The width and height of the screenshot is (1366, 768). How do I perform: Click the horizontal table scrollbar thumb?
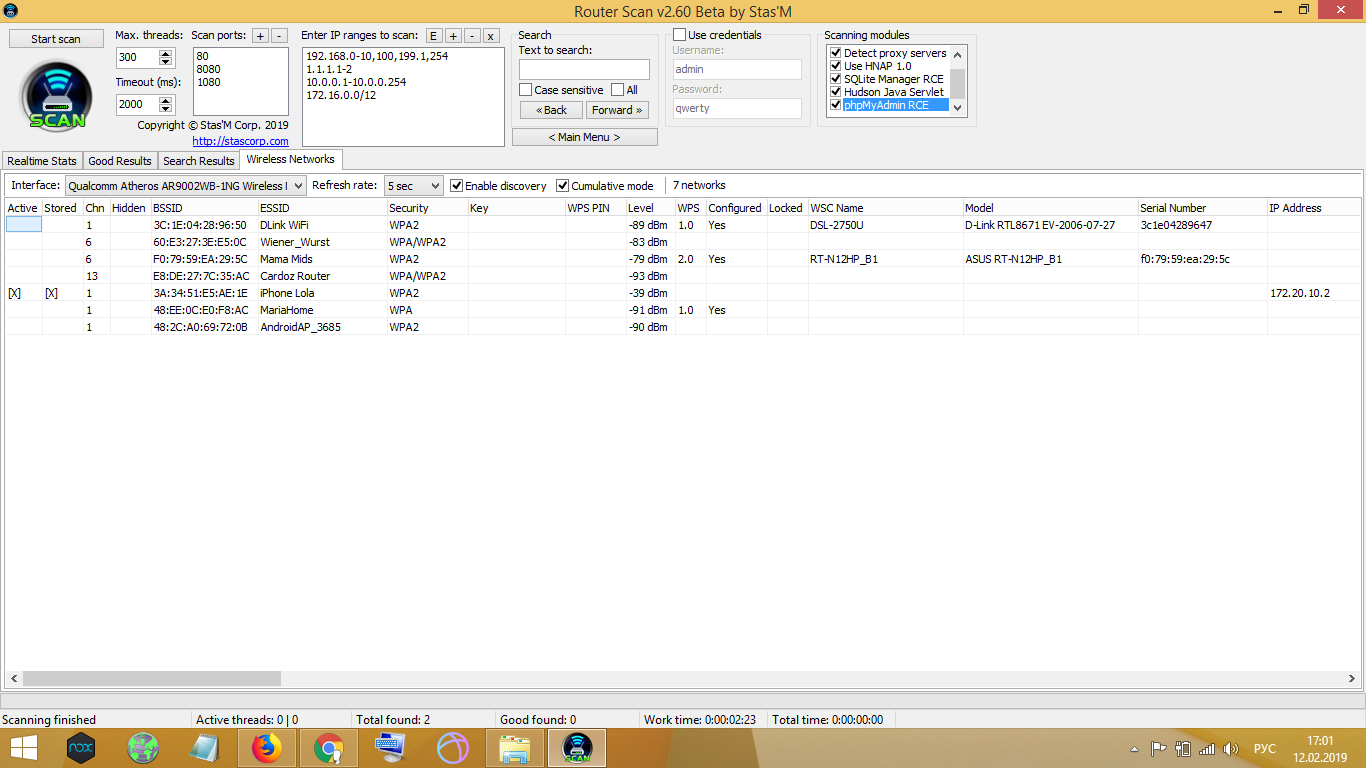tap(152, 678)
